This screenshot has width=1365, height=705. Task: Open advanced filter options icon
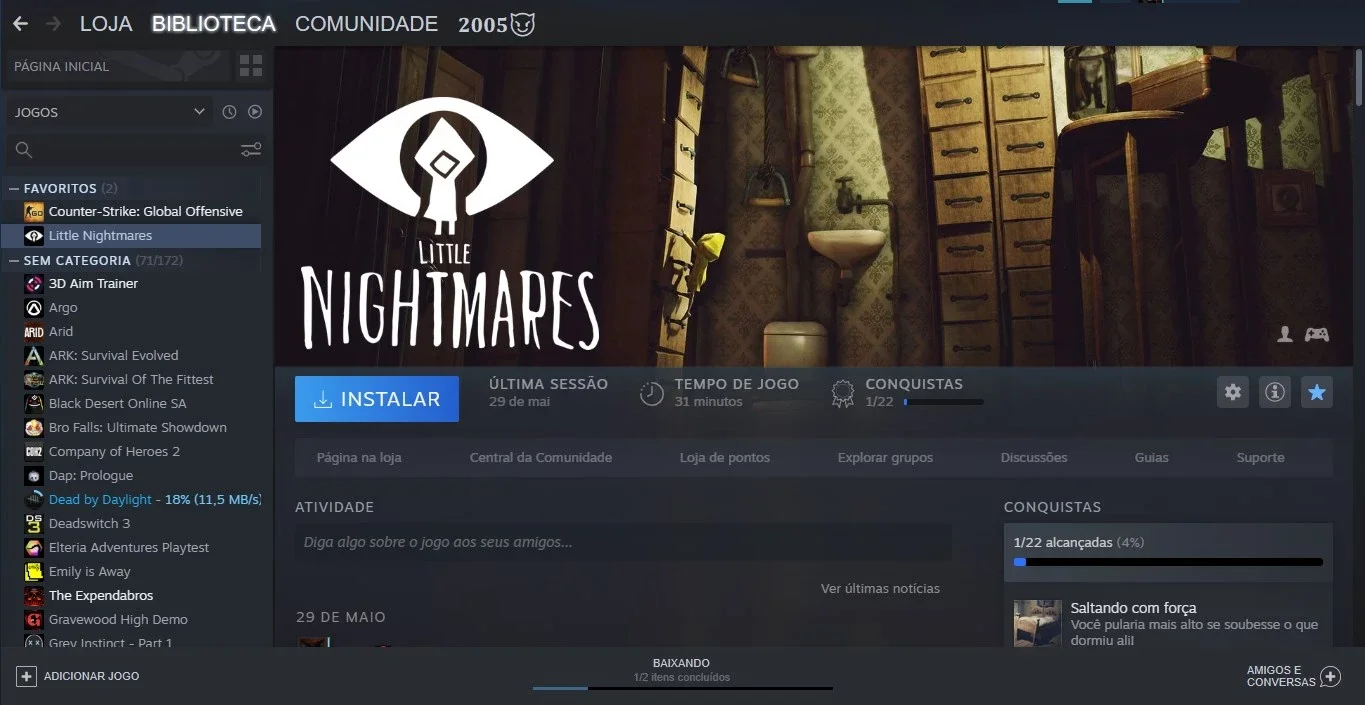[251, 150]
